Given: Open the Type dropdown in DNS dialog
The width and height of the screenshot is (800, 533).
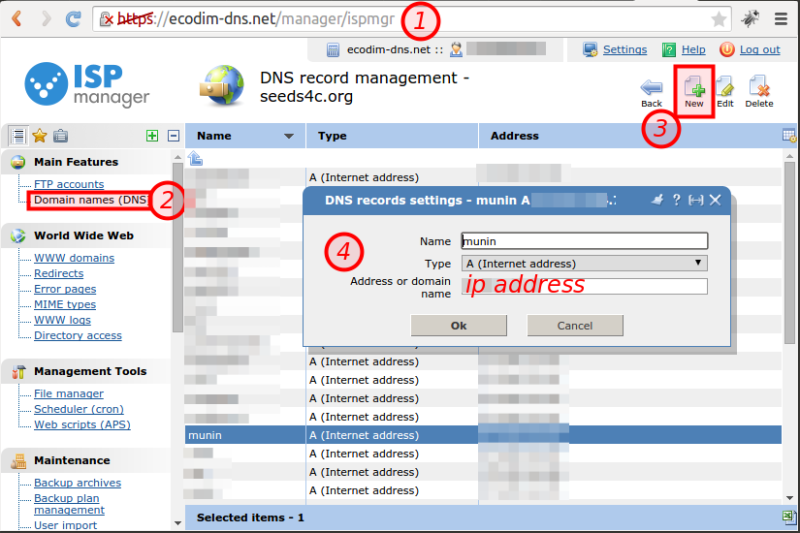Looking at the screenshot, I should pos(584,263).
